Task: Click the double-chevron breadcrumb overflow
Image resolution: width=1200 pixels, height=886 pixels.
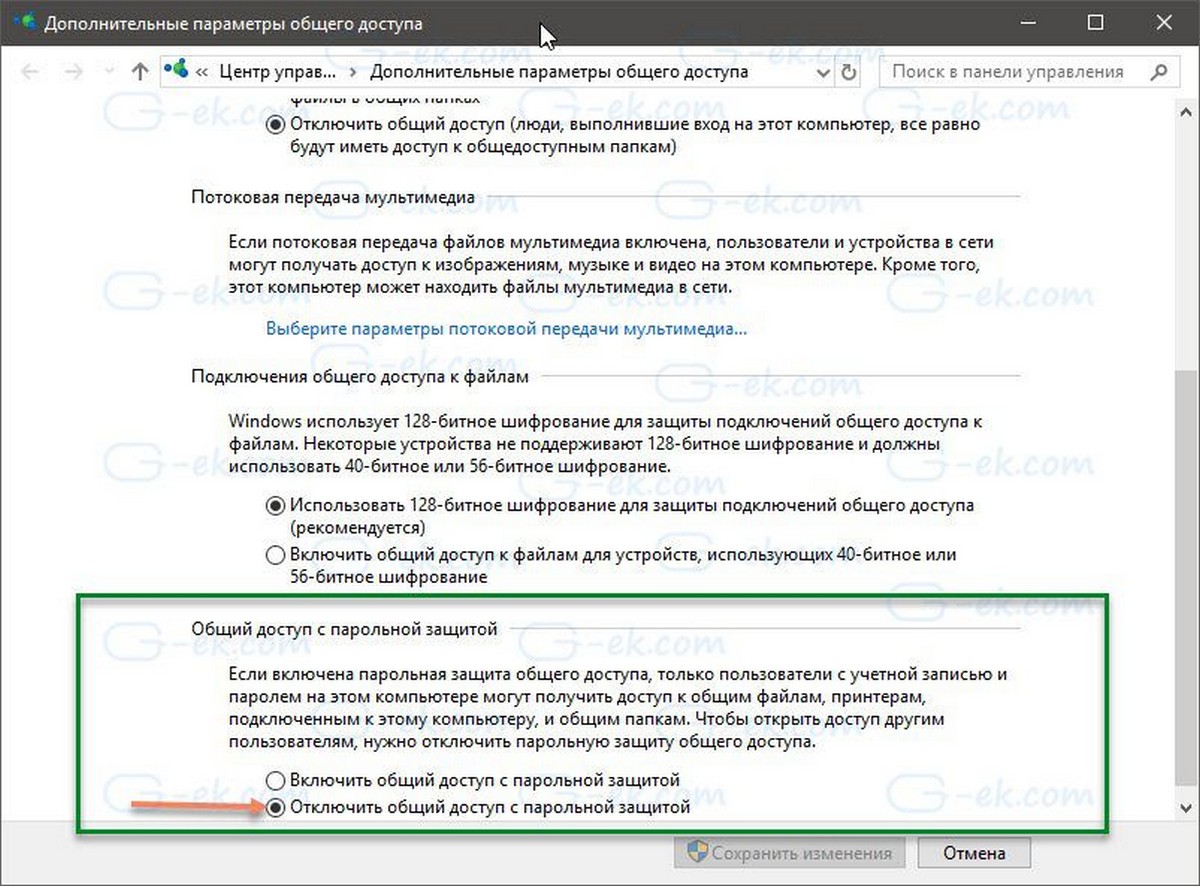Action: point(203,72)
